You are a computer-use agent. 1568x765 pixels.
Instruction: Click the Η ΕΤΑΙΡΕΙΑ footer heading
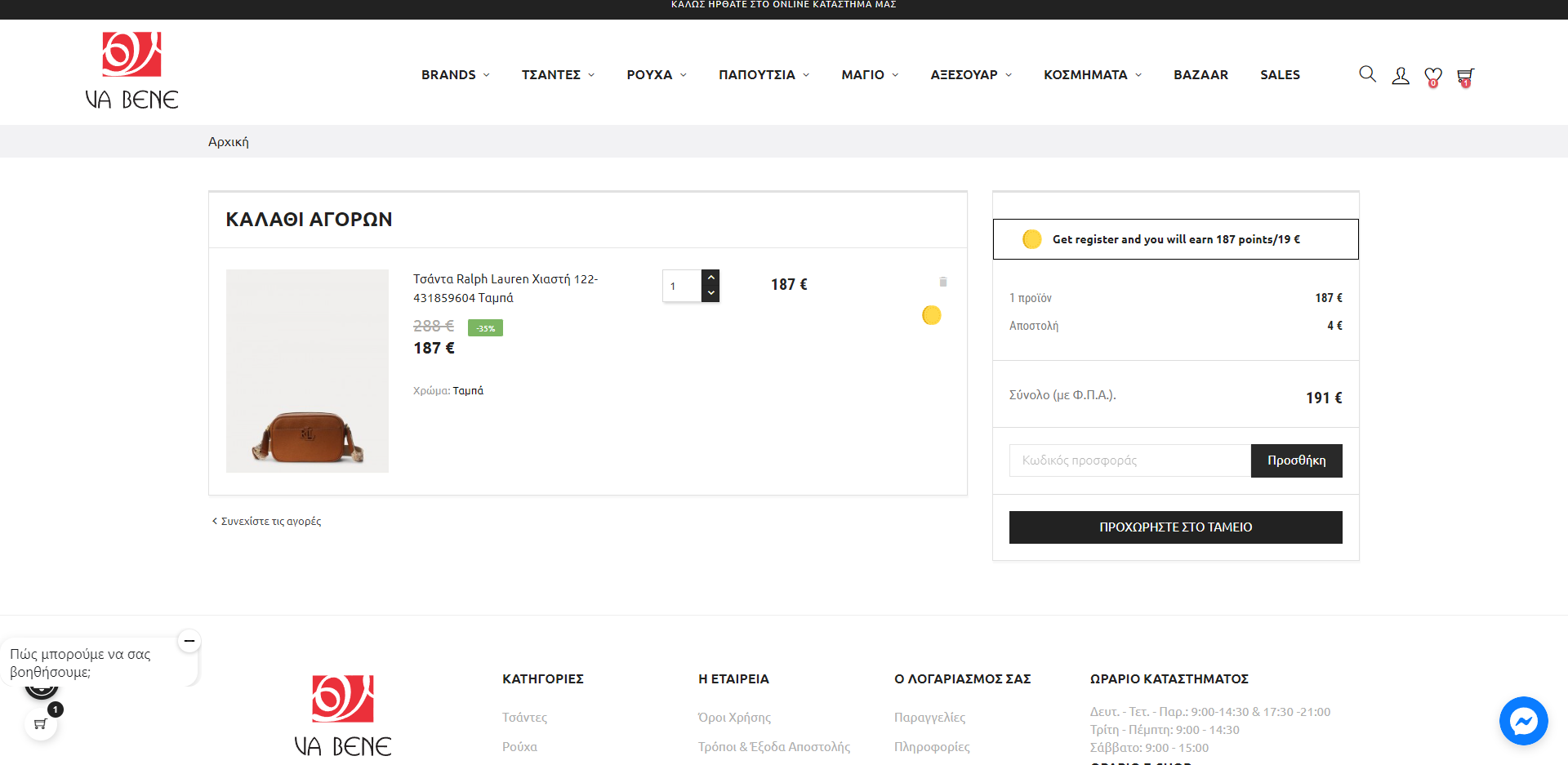[734, 679]
